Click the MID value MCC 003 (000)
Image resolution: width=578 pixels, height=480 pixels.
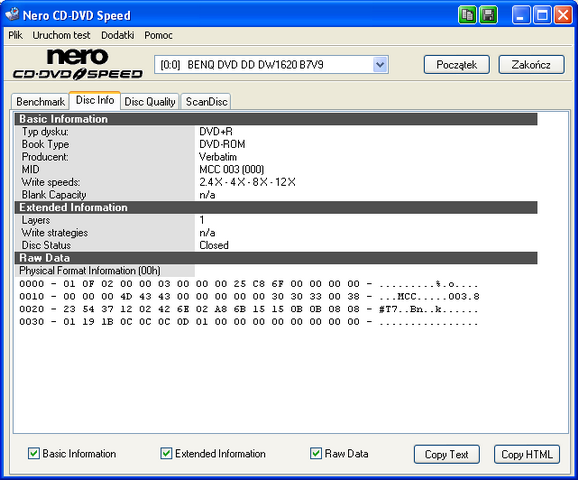[x=232, y=169]
